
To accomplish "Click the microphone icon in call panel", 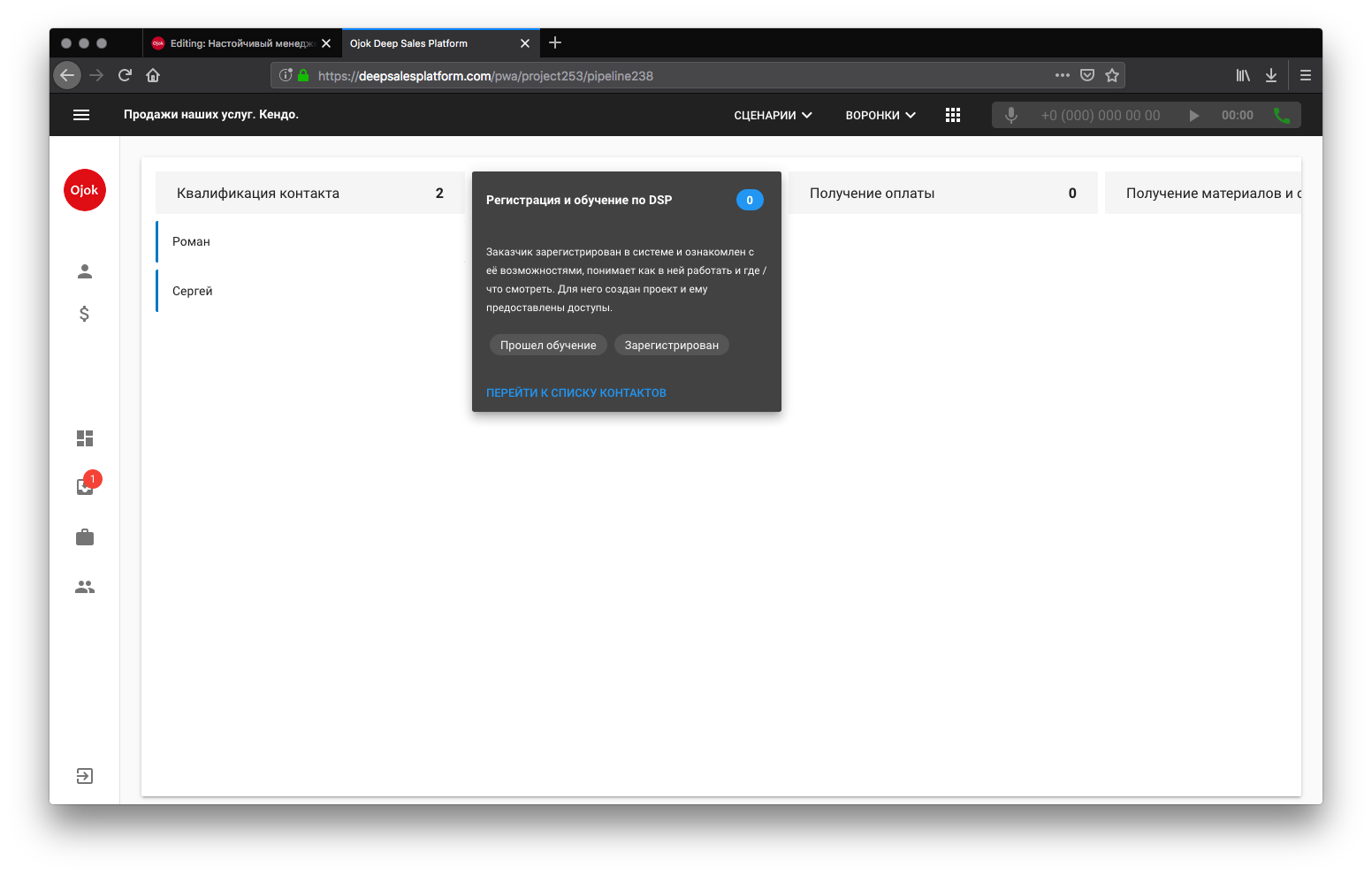I will (x=1010, y=115).
